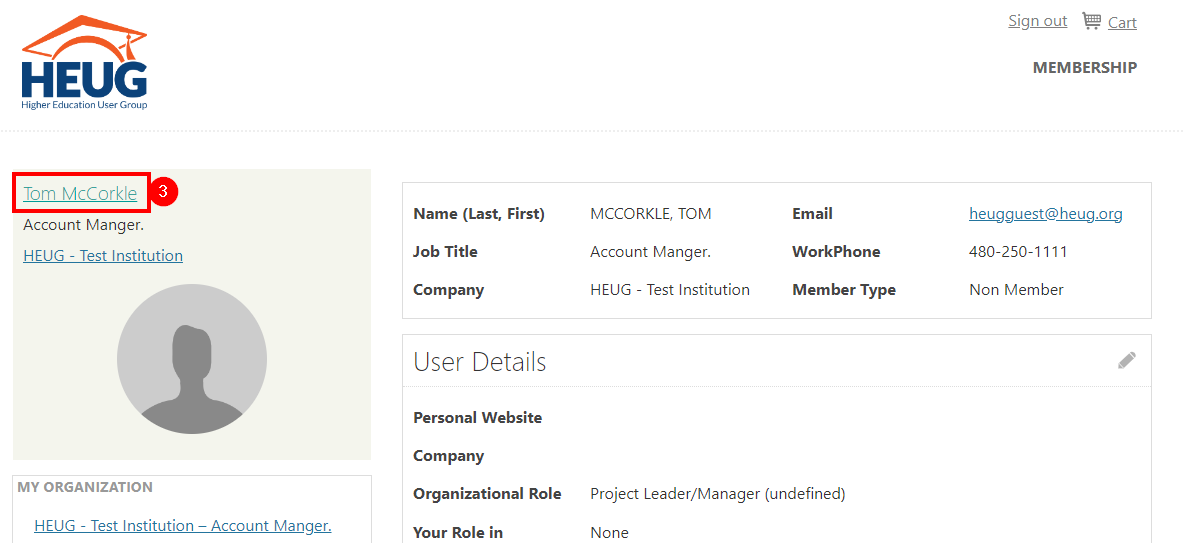Select Project Leader/Manager (undefined) value
Image resolution: width=1183 pixels, height=543 pixels.
717,495
